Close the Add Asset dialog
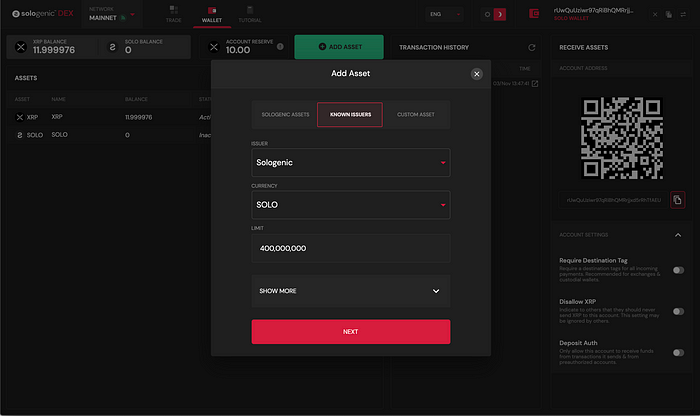 click(476, 74)
